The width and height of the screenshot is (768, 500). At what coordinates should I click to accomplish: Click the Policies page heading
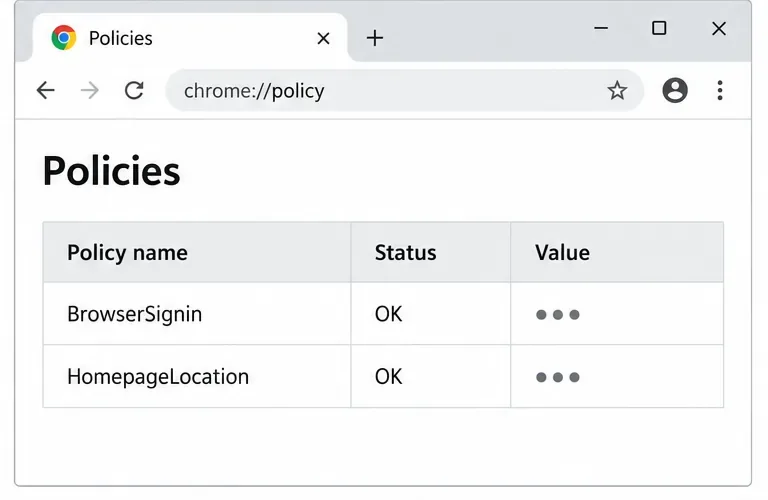click(112, 171)
